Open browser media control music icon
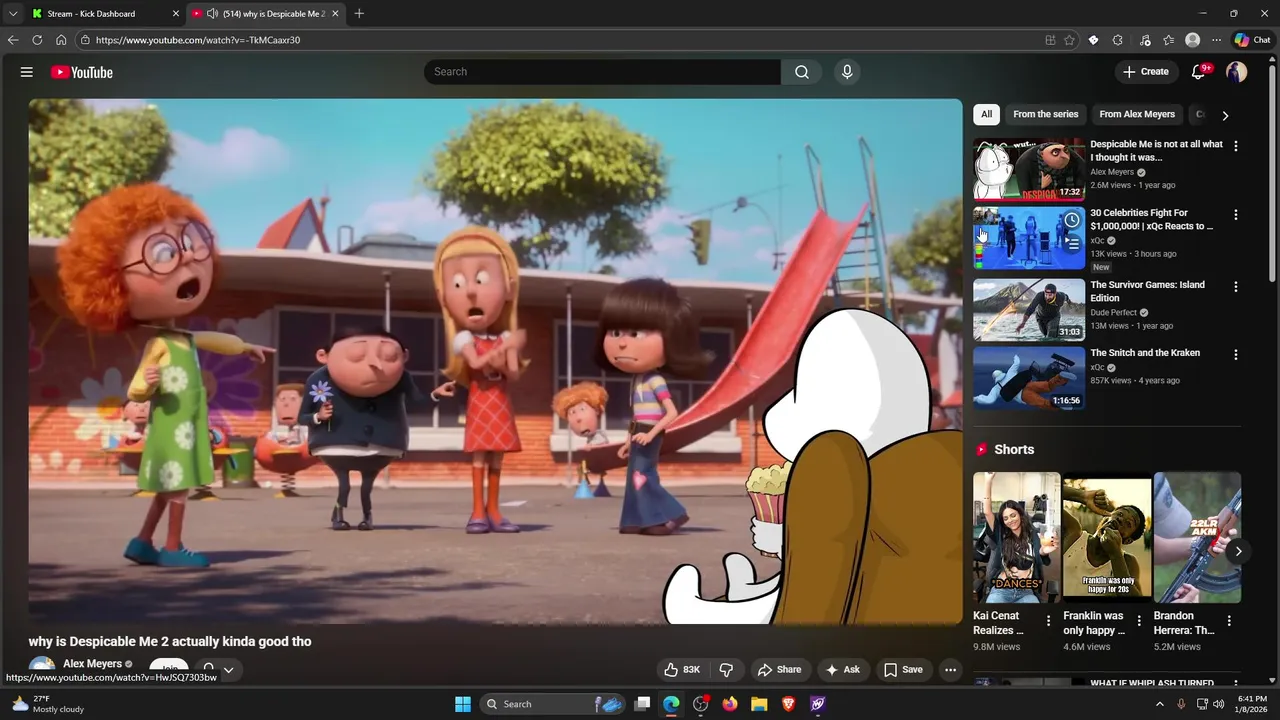 pyautogui.click(x=1144, y=40)
